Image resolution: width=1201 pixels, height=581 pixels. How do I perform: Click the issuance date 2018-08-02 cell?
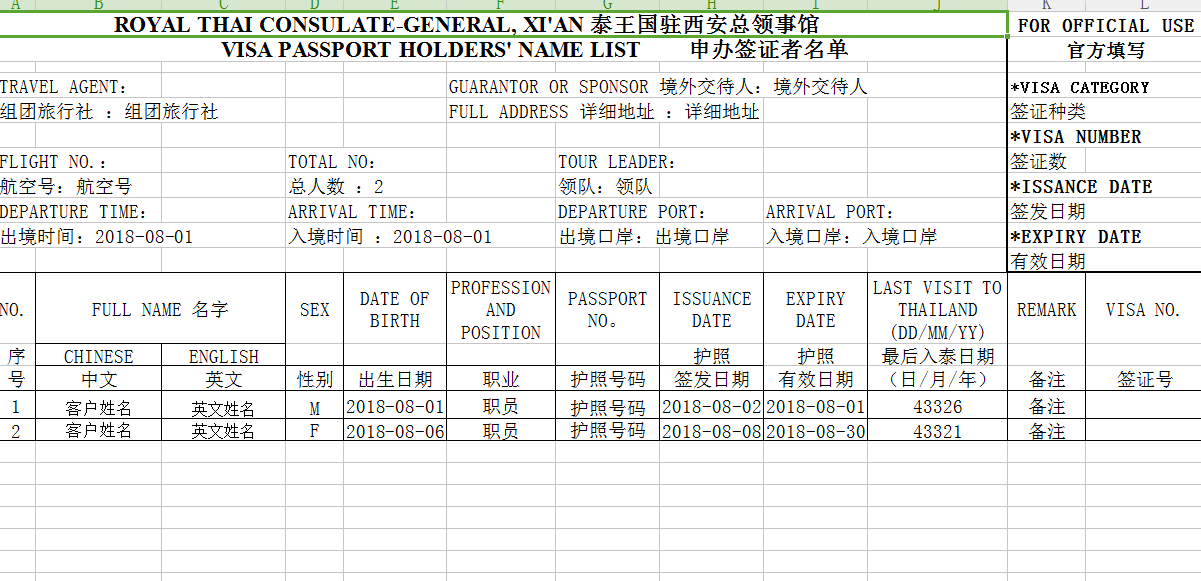pos(711,408)
